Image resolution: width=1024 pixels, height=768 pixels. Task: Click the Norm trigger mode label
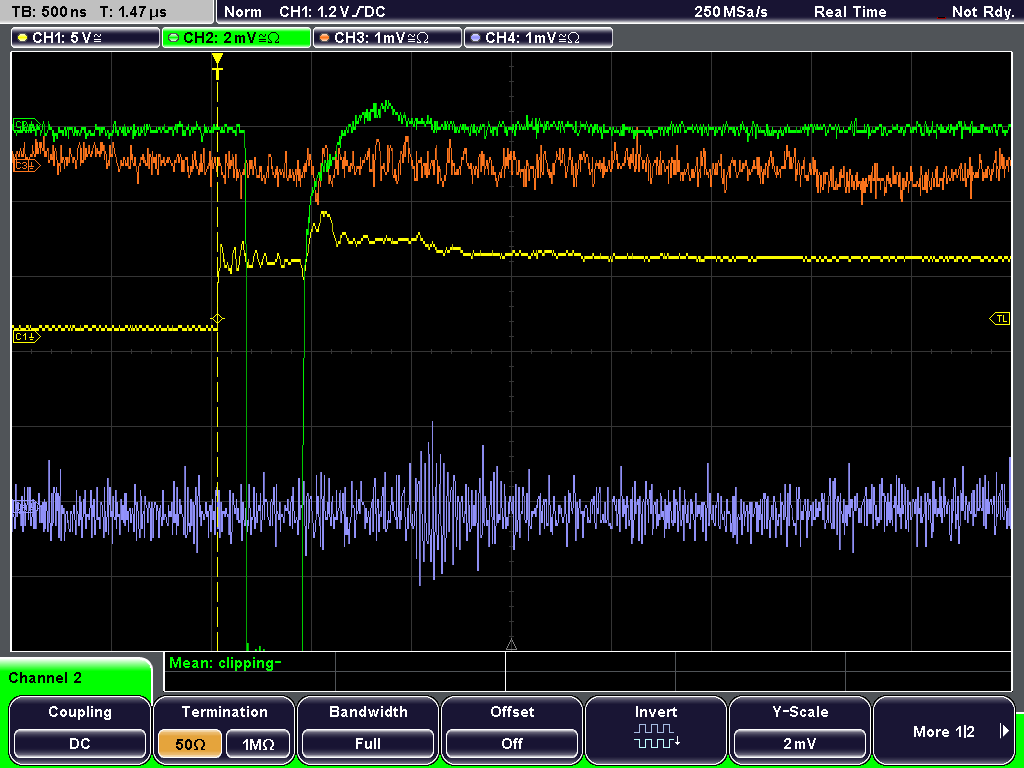[242, 12]
